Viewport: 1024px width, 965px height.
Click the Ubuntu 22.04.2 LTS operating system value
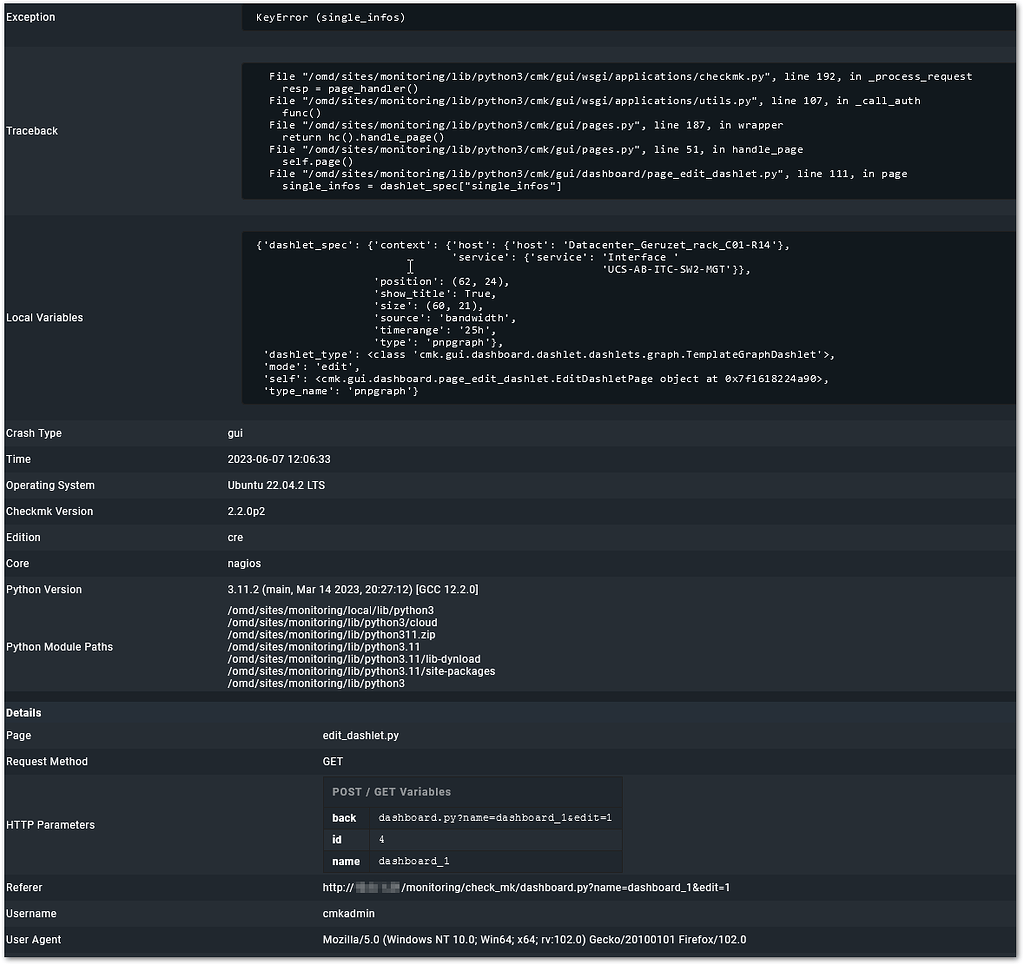coord(276,486)
